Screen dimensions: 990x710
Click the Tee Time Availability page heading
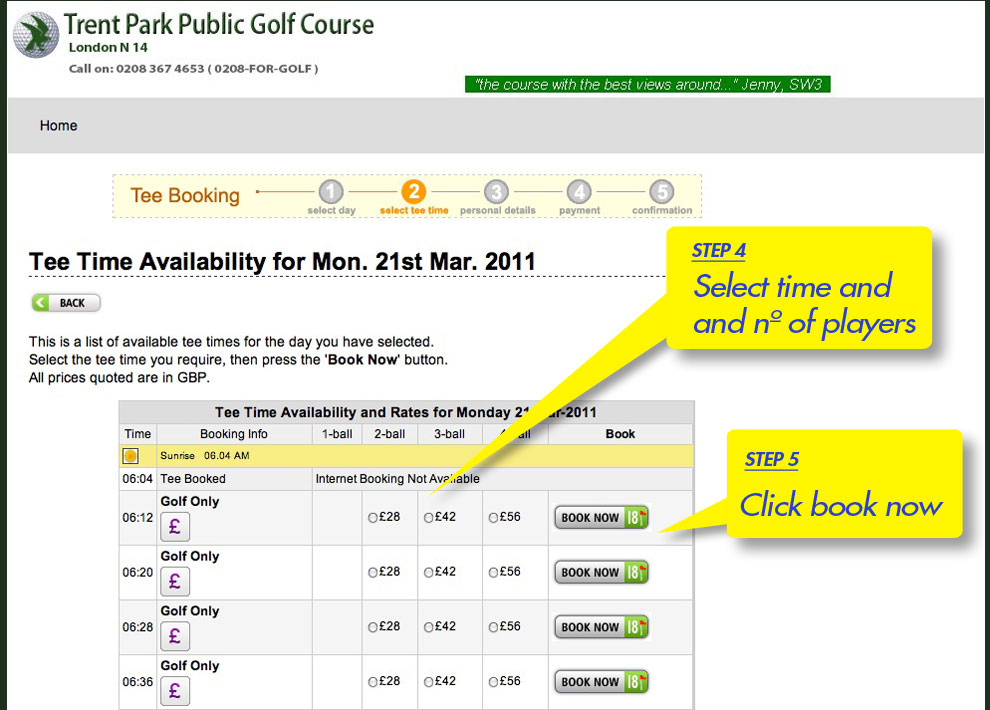coord(282,261)
